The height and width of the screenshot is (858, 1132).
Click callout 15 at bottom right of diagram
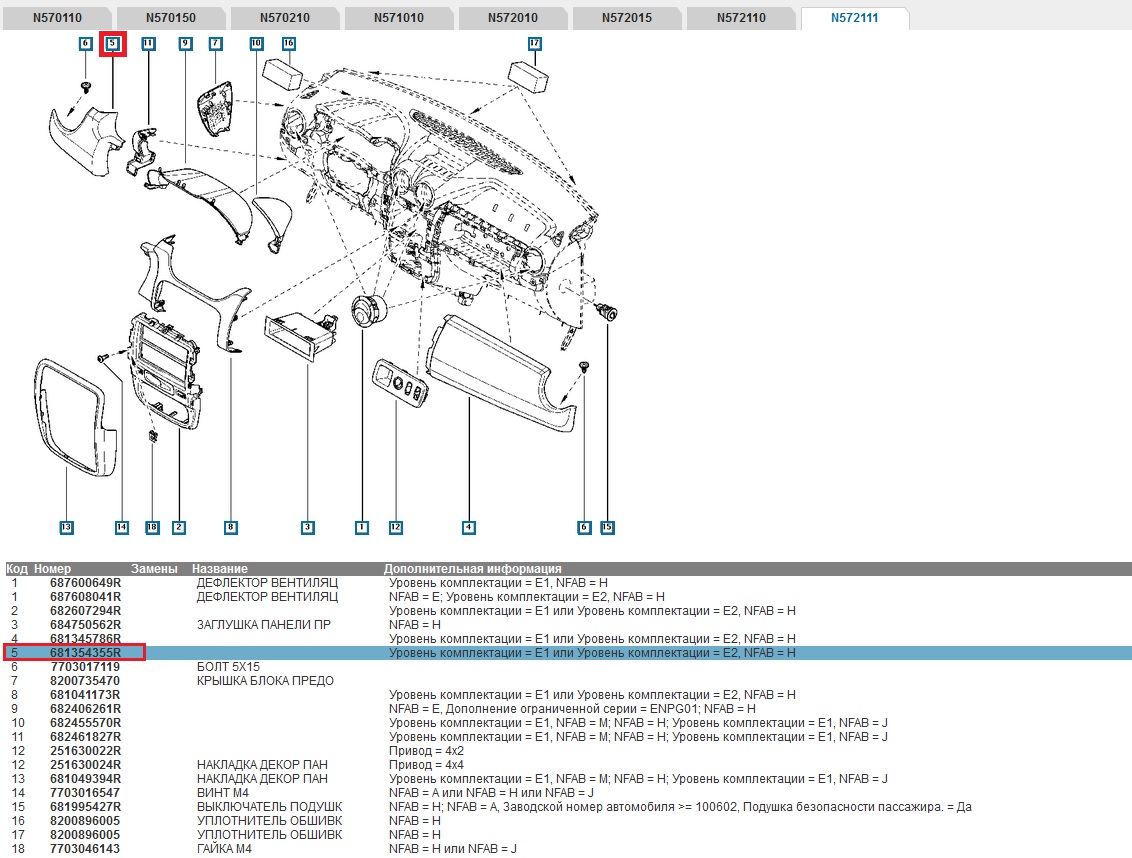(x=607, y=527)
